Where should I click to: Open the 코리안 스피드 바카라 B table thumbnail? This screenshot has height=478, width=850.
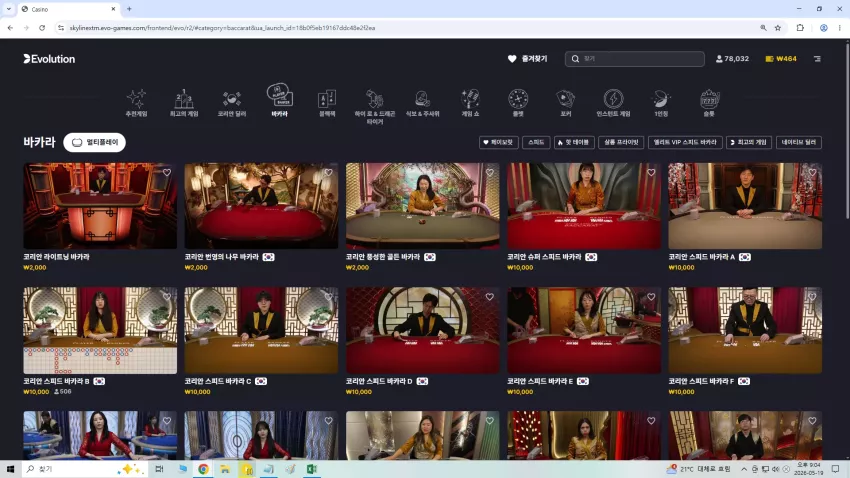tap(100, 330)
